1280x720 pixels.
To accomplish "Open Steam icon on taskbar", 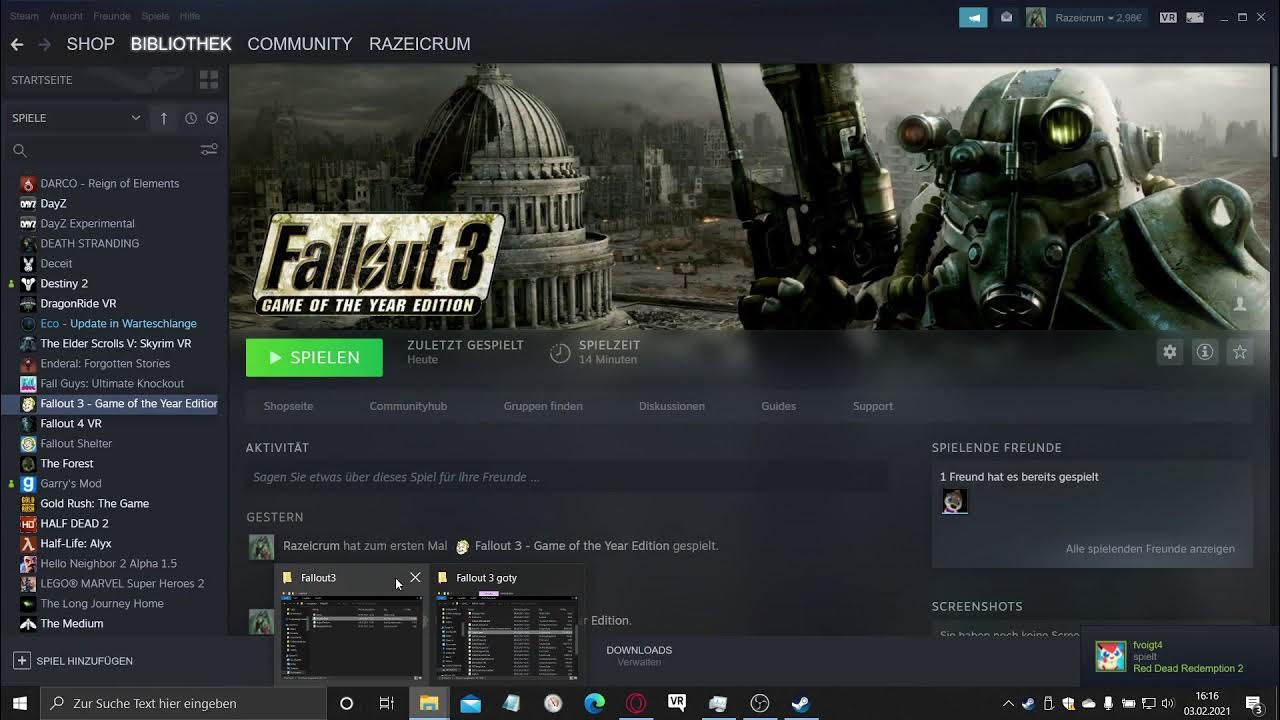I will point(800,703).
